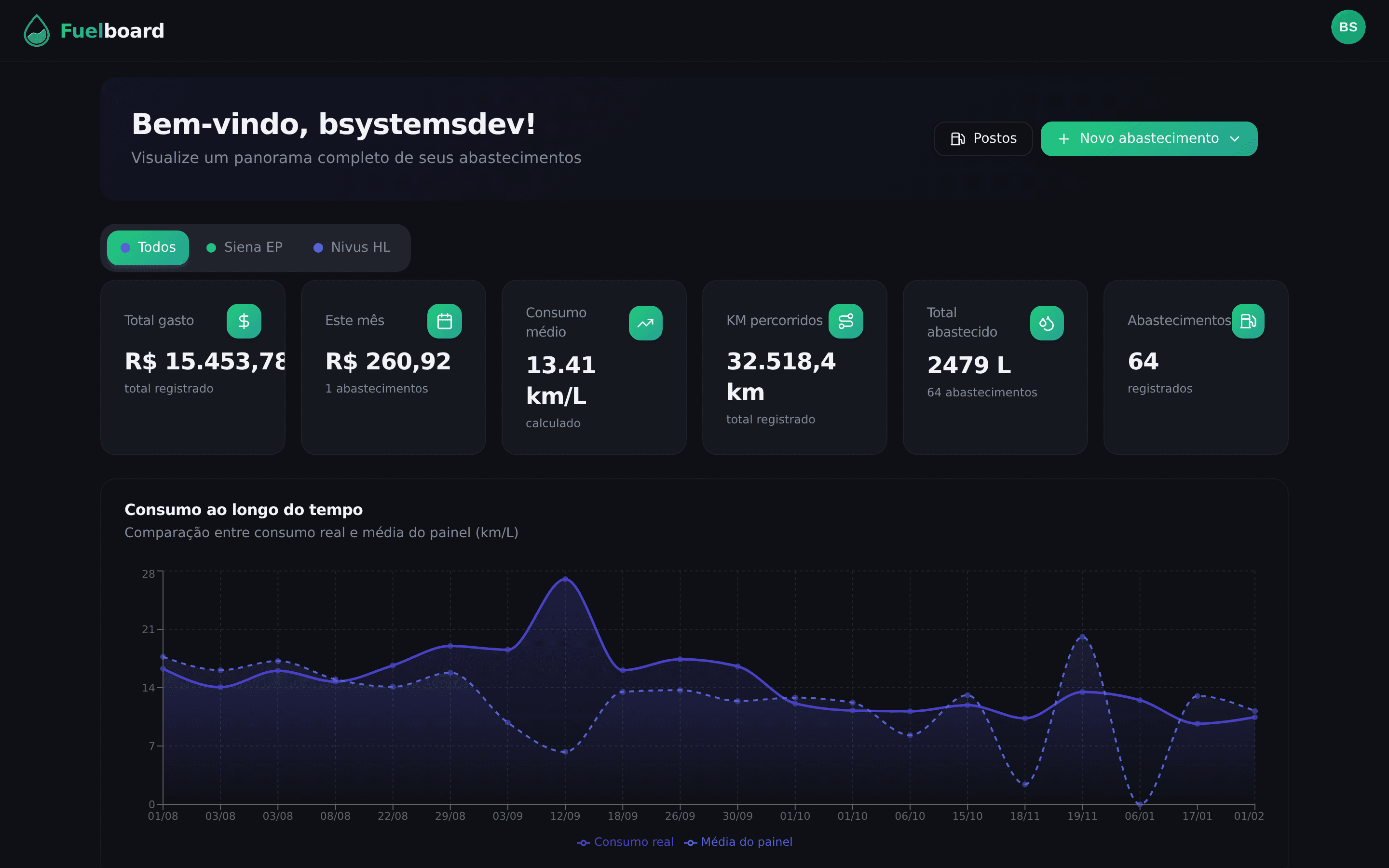Viewport: 1389px width, 868px height.
Task: Enable the Siena EP vehicle filter
Action: [x=245, y=247]
